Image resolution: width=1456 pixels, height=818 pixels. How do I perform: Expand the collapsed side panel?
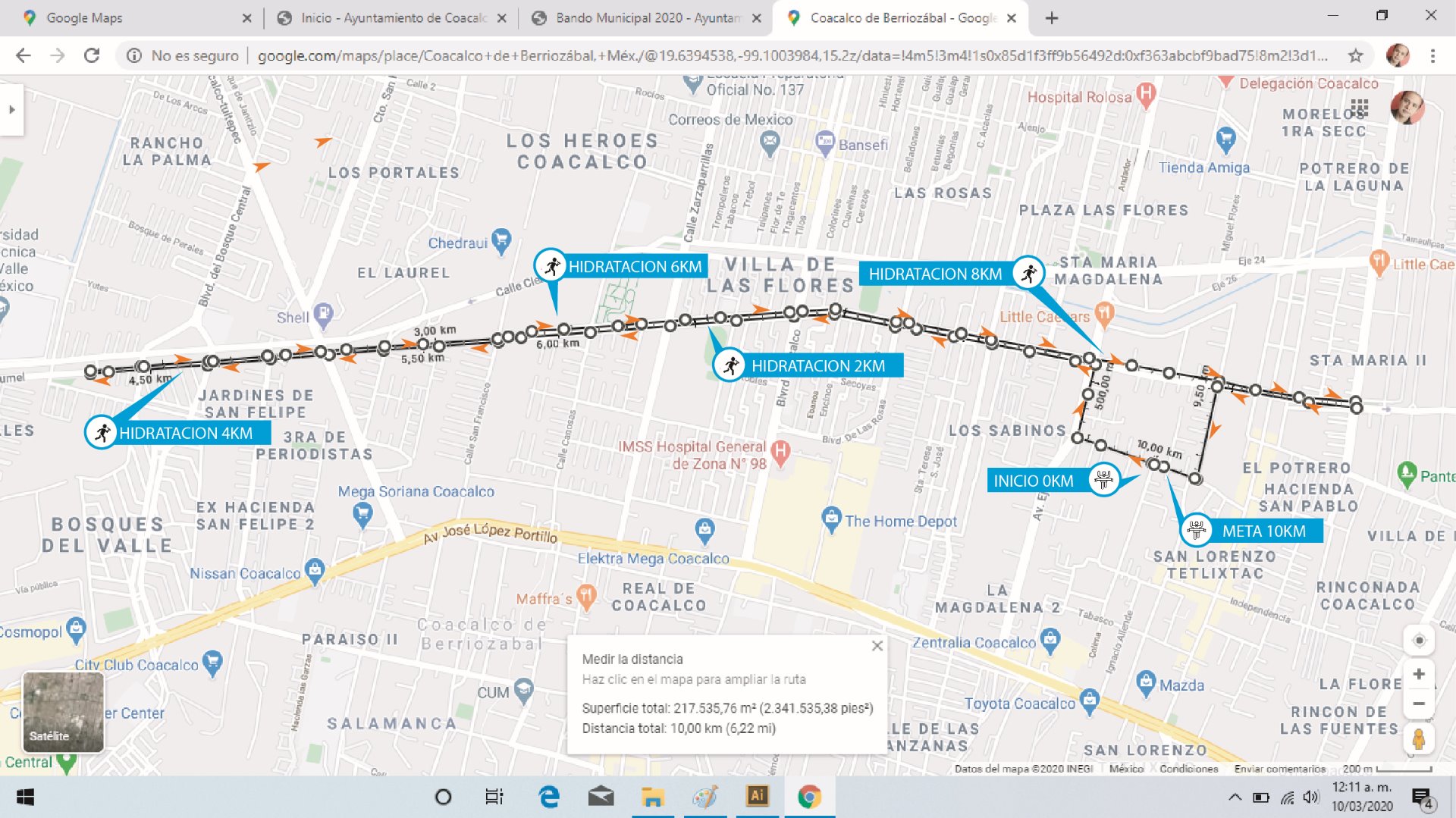11,110
